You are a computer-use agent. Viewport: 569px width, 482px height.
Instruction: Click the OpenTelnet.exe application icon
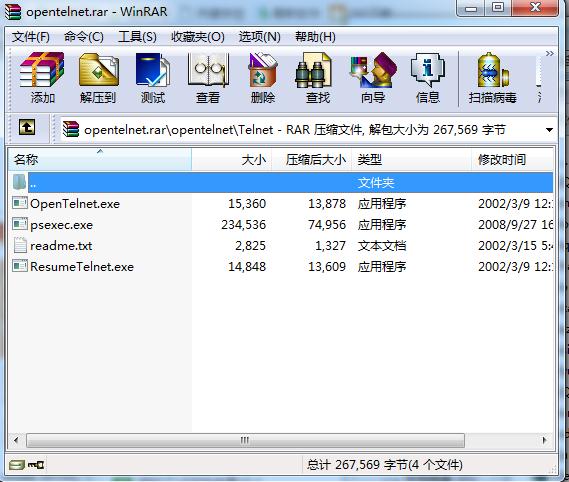pos(20,203)
